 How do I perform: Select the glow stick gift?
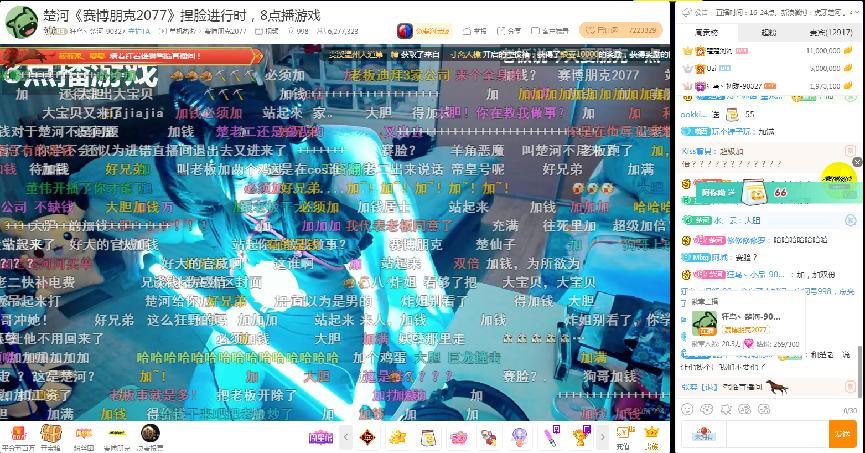pos(551,436)
